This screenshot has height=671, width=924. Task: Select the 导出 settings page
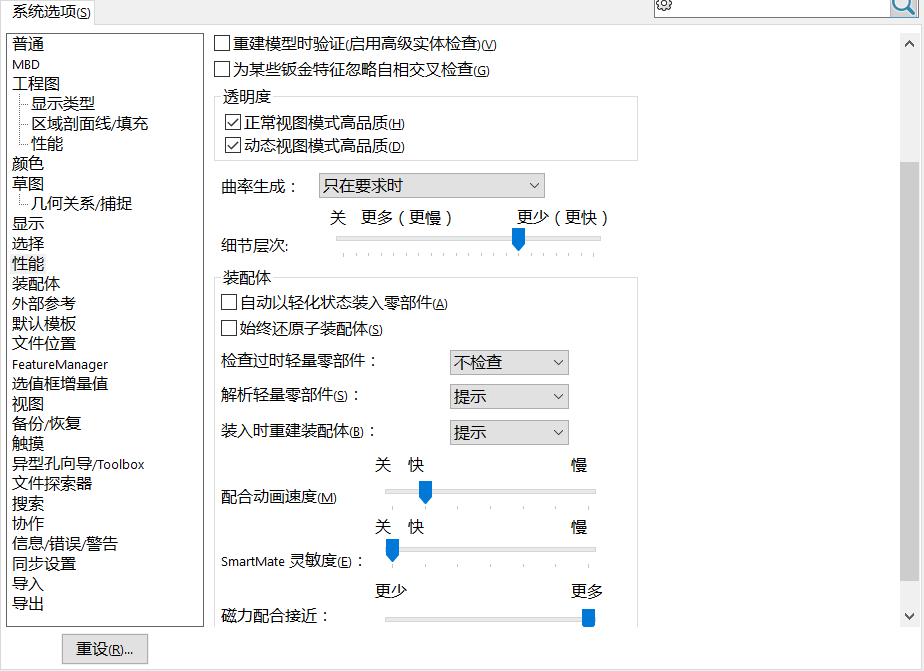pyautogui.click(x=27, y=604)
